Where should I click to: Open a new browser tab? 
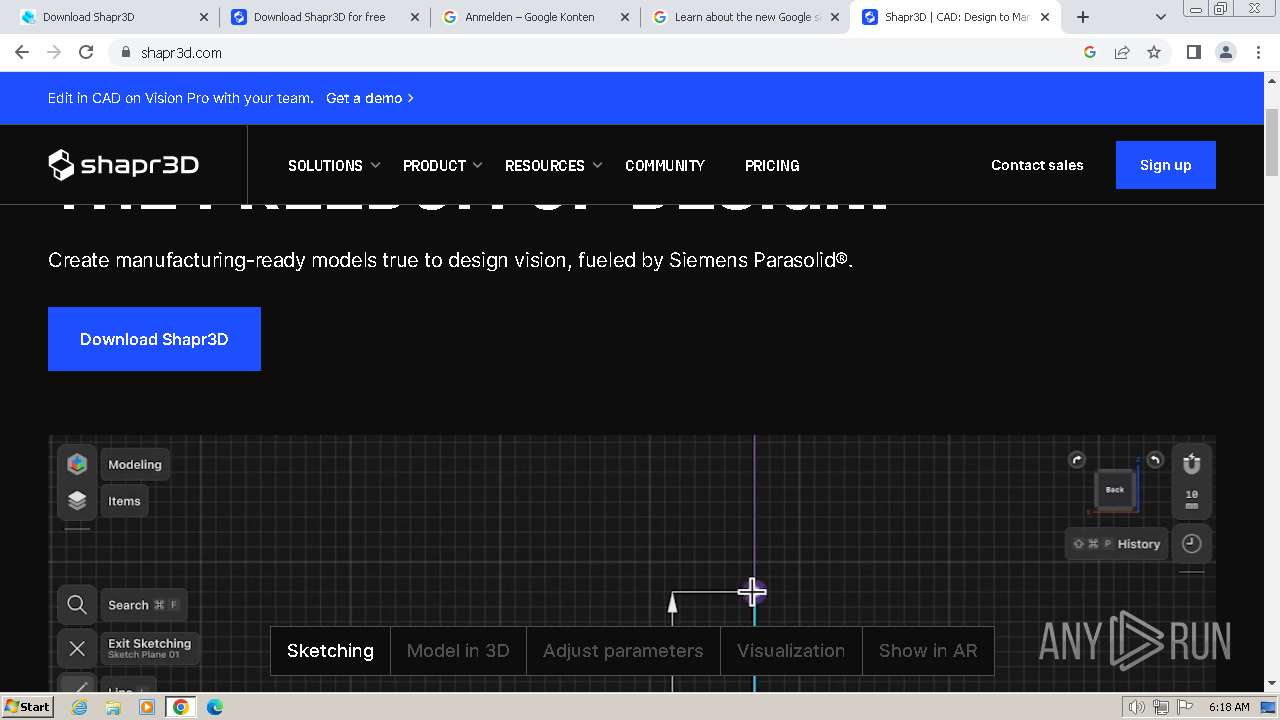click(1083, 17)
